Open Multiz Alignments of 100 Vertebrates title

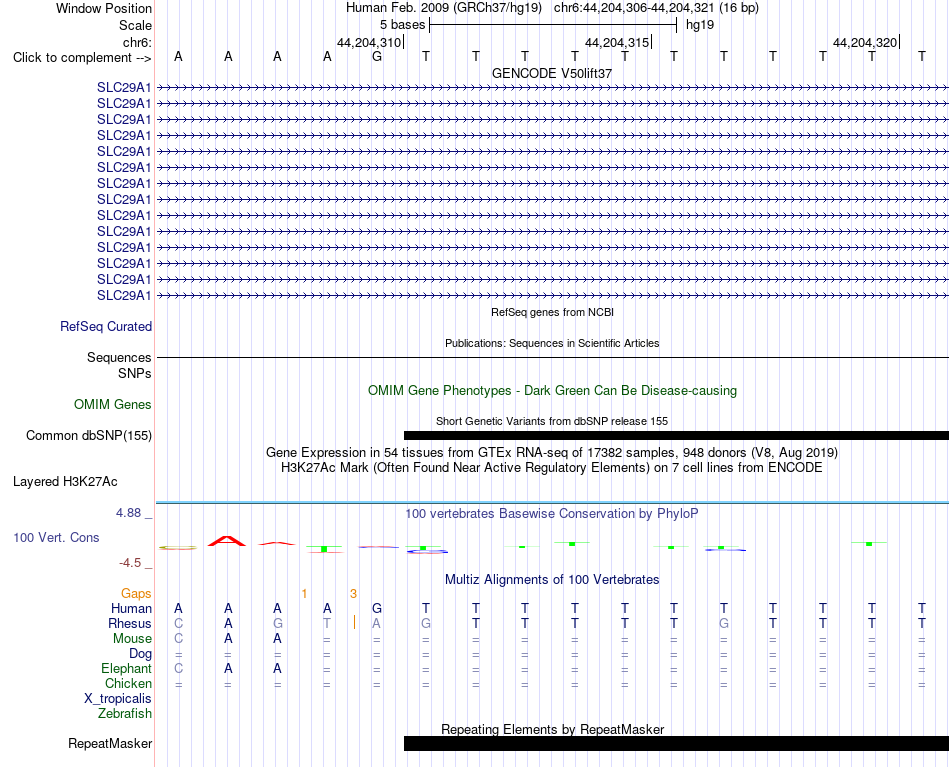(x=552, y=580)
